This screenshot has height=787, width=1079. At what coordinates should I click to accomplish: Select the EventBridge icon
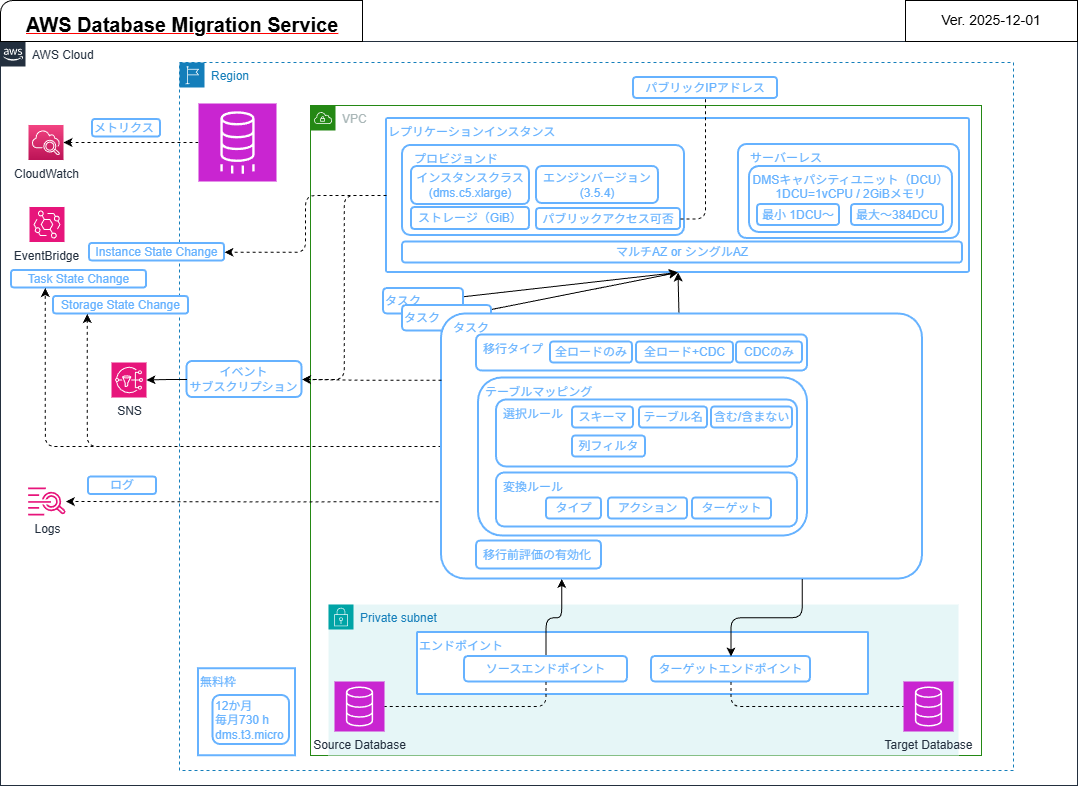click(46, 225)
